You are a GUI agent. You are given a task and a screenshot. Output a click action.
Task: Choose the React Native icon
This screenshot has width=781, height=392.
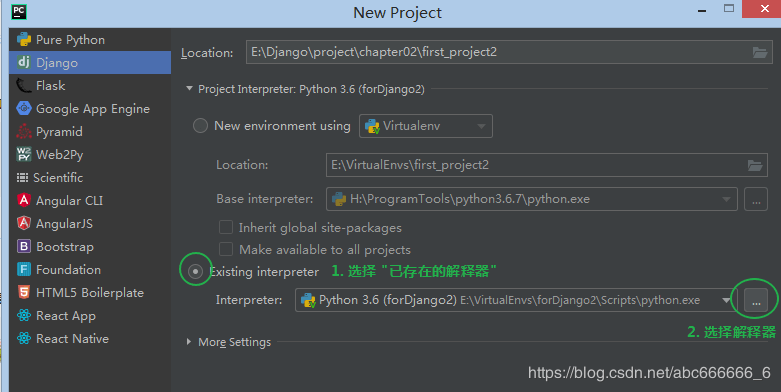pos(24,338)
